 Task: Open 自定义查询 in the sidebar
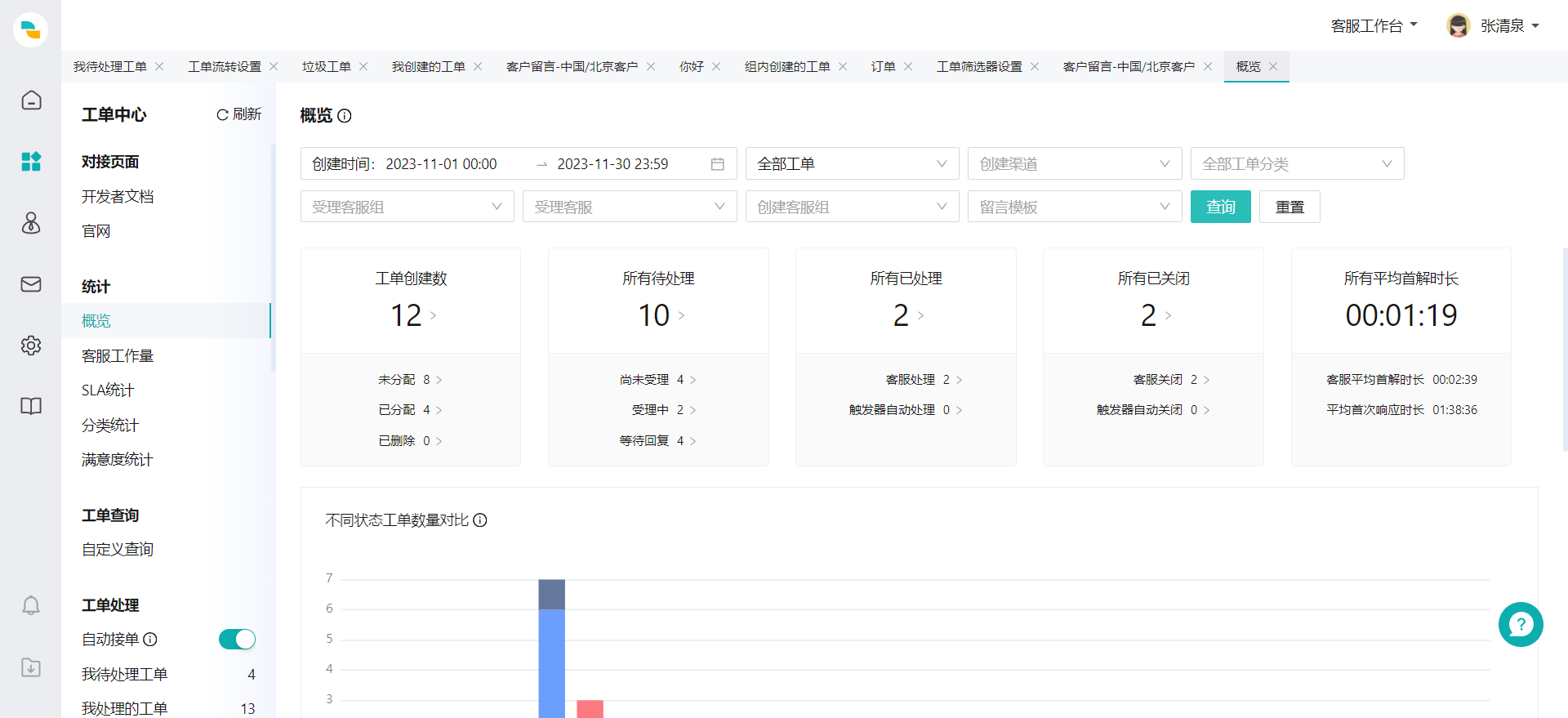point(118,550)
